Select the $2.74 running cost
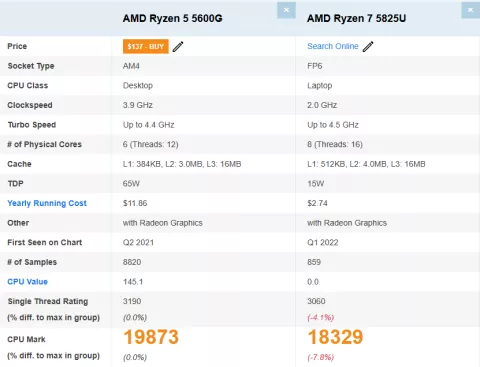This screenshot has height=367, width=480. (317, 203)
